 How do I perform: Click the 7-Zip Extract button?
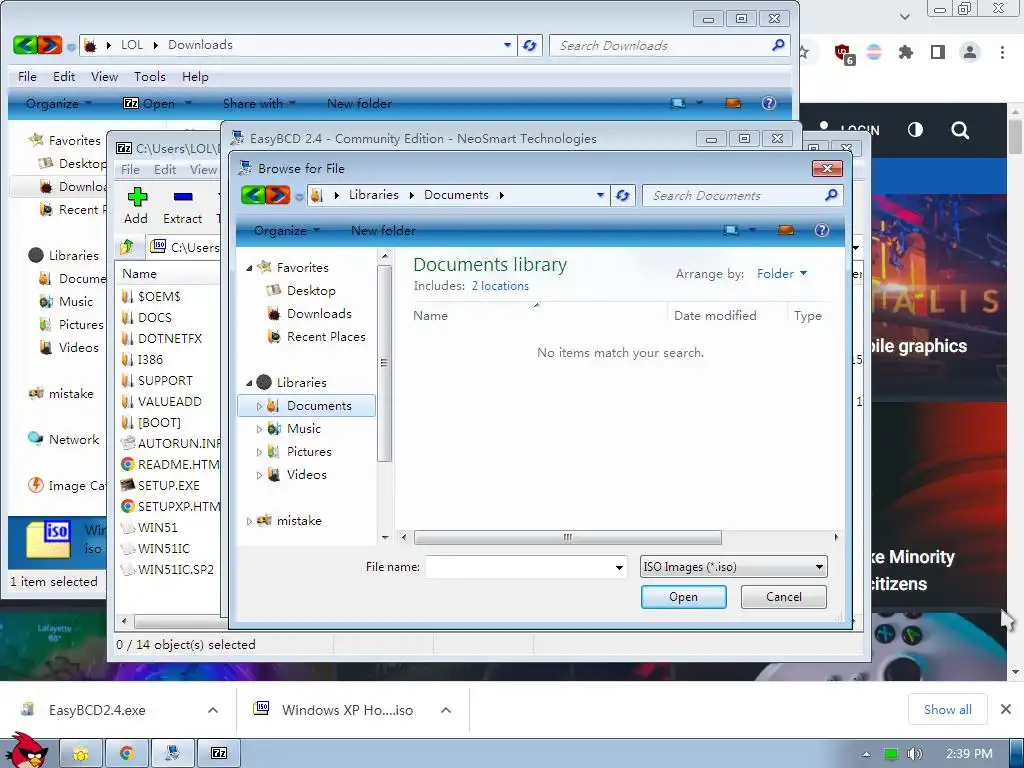click(182, 206)
